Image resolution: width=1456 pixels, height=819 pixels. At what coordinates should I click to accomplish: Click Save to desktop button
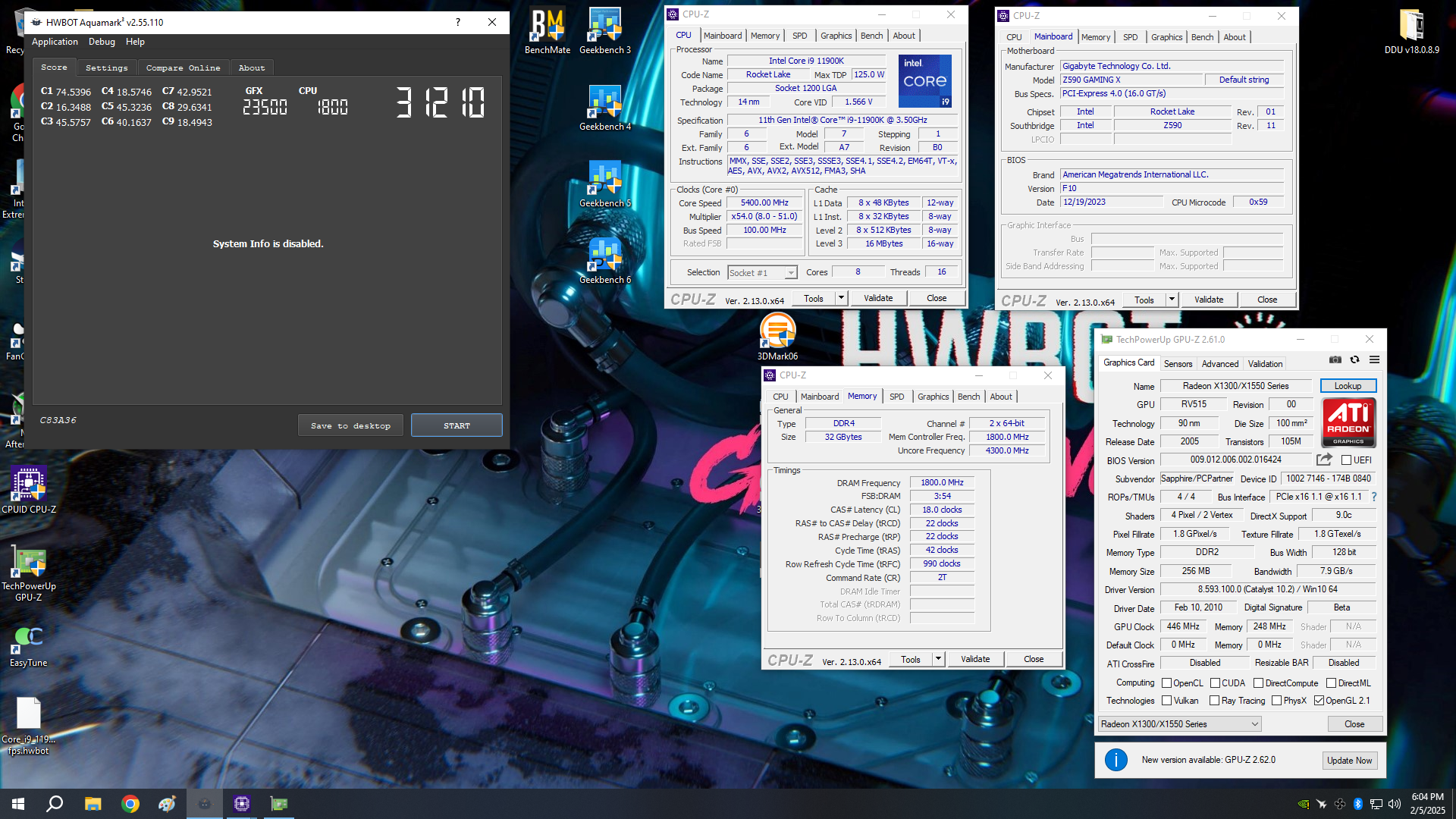click(x=350, y=425)
